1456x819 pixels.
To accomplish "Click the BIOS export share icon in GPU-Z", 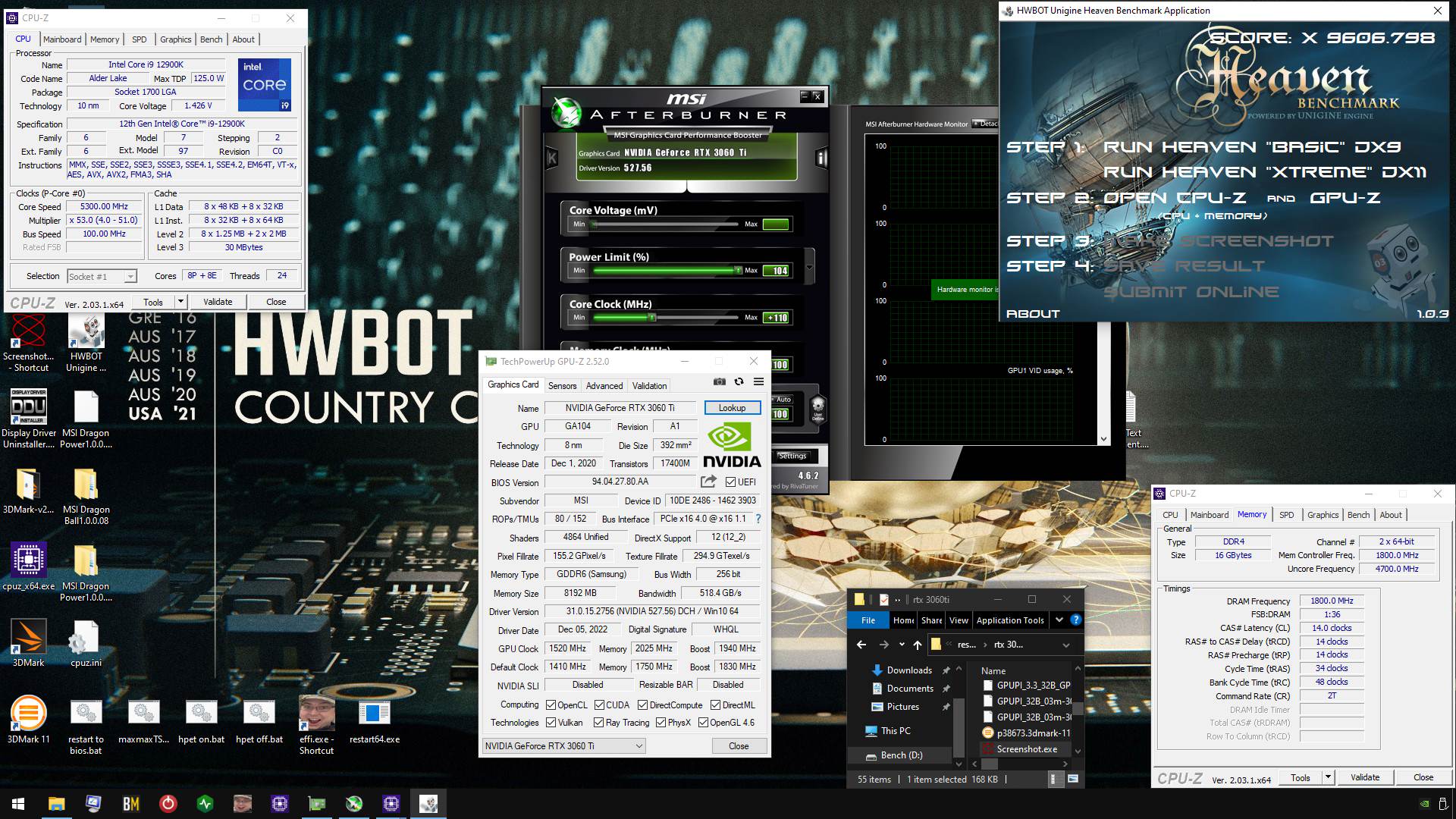I will 708,482.
